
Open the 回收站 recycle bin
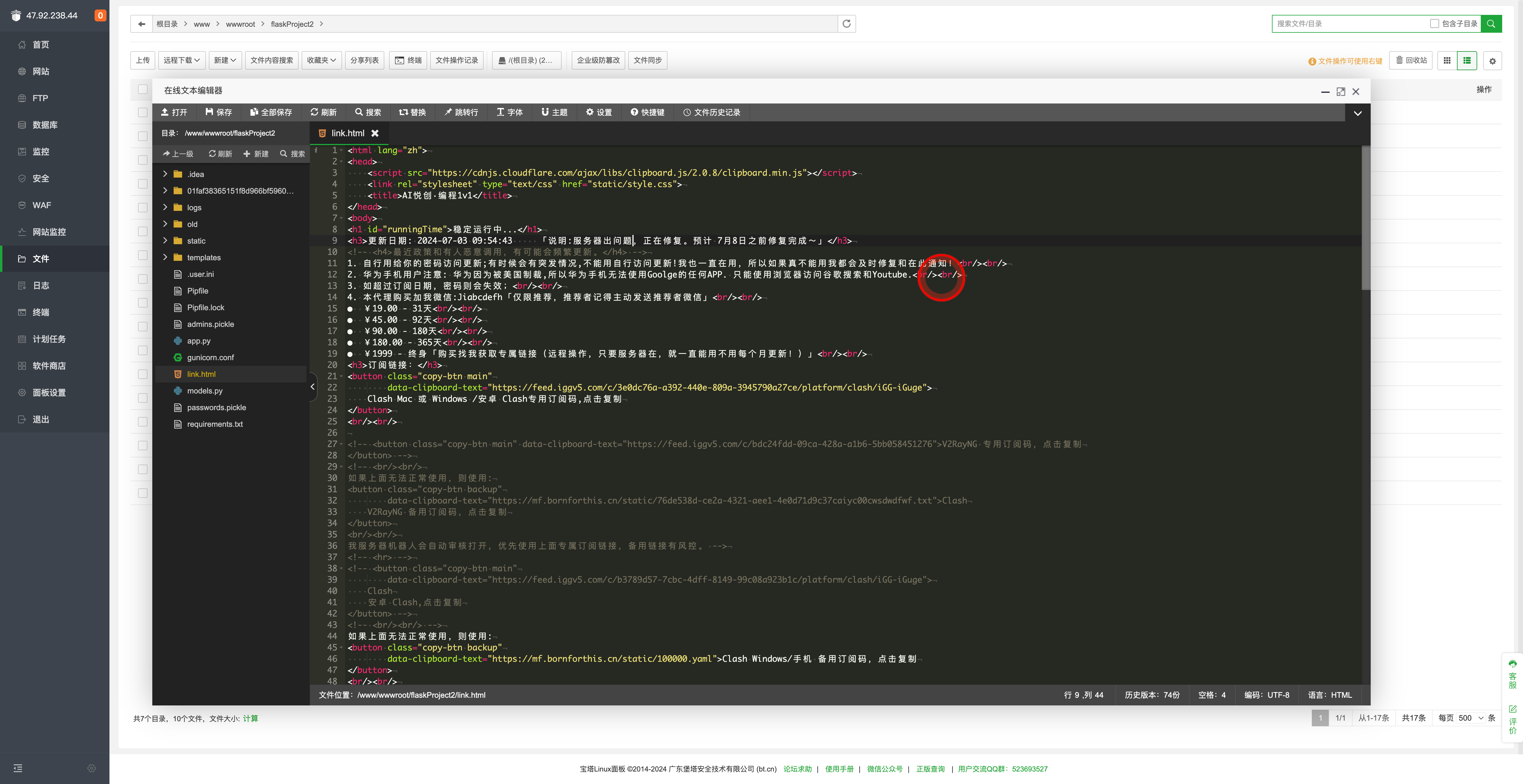(x=1411, y=60)
